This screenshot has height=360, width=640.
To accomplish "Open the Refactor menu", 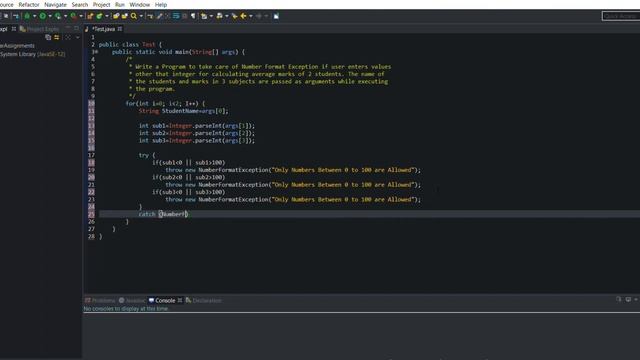I will [29, 4].
